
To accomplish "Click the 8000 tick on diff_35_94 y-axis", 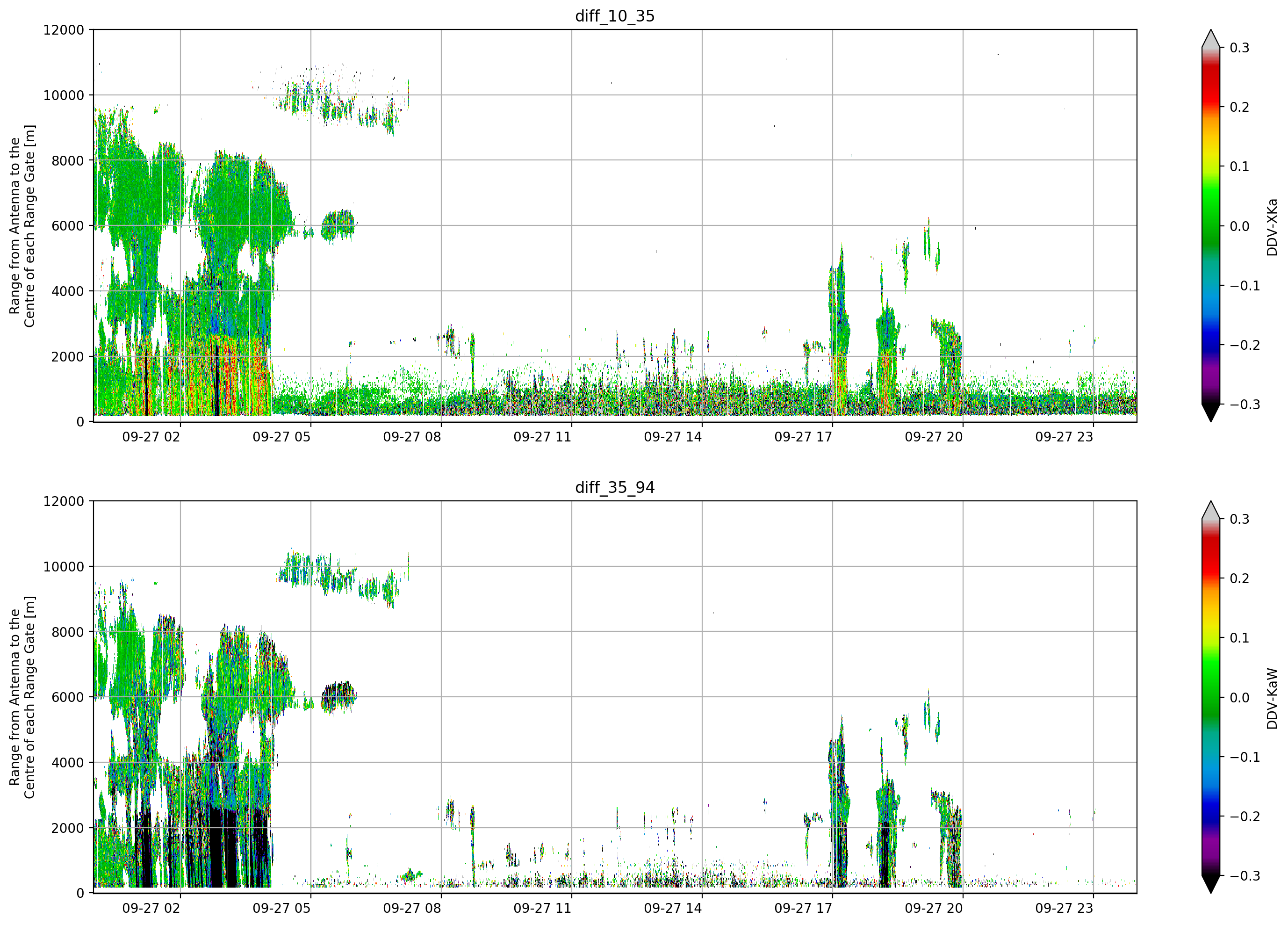I will tap(68, 632).
